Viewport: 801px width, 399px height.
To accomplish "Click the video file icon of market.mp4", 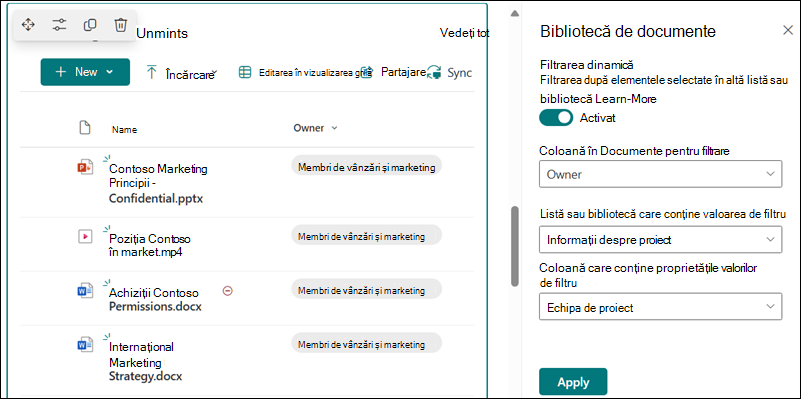I will (x=85, y=237).
